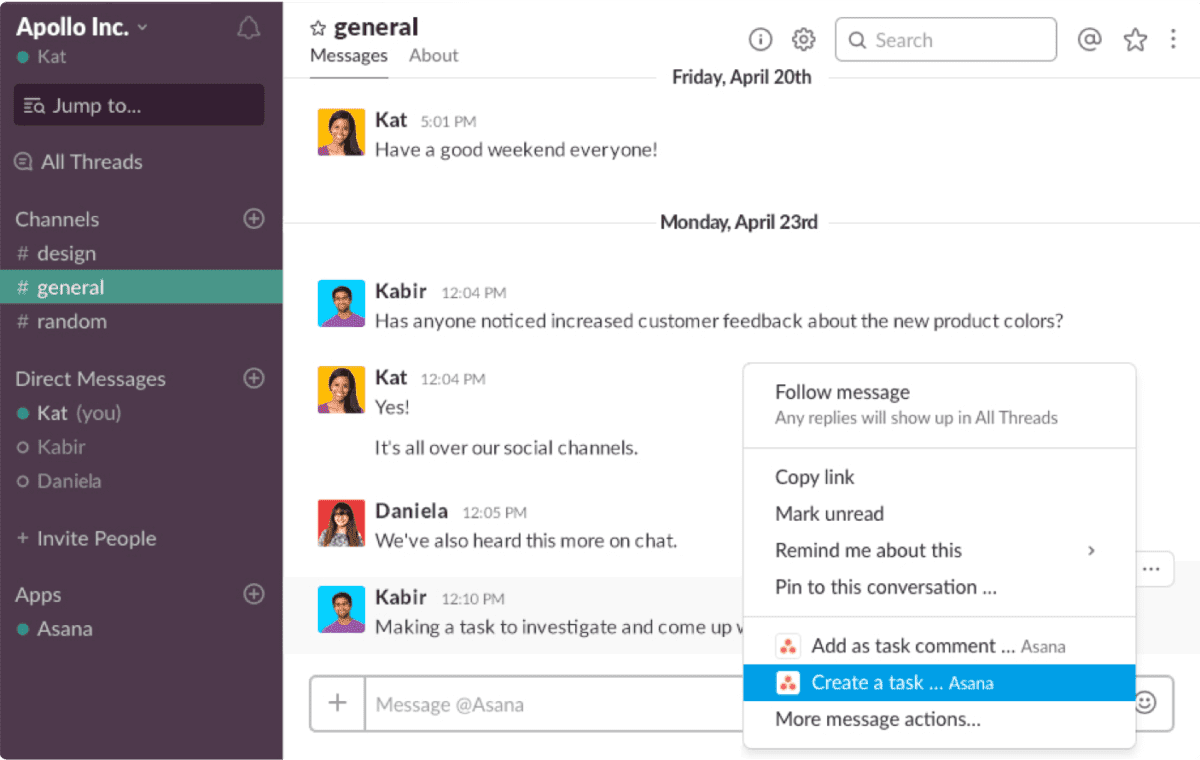This screenshot has width=1200, height=760.
Task: Star the general channel
Action: coord(317,26)
